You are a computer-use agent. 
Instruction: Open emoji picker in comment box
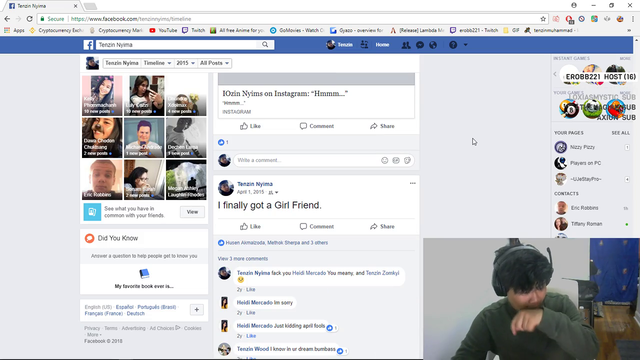point(384,160)
